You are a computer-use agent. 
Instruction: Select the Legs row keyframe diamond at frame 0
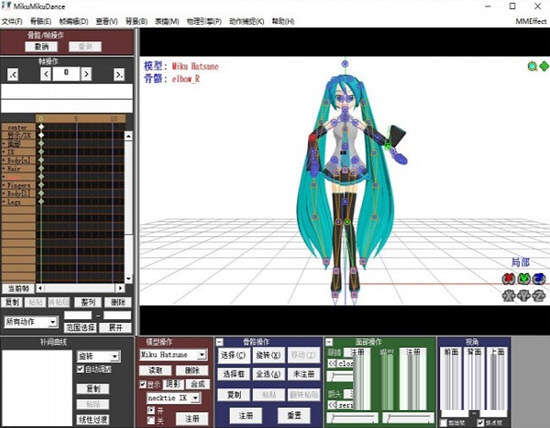(x=41, y=201)
